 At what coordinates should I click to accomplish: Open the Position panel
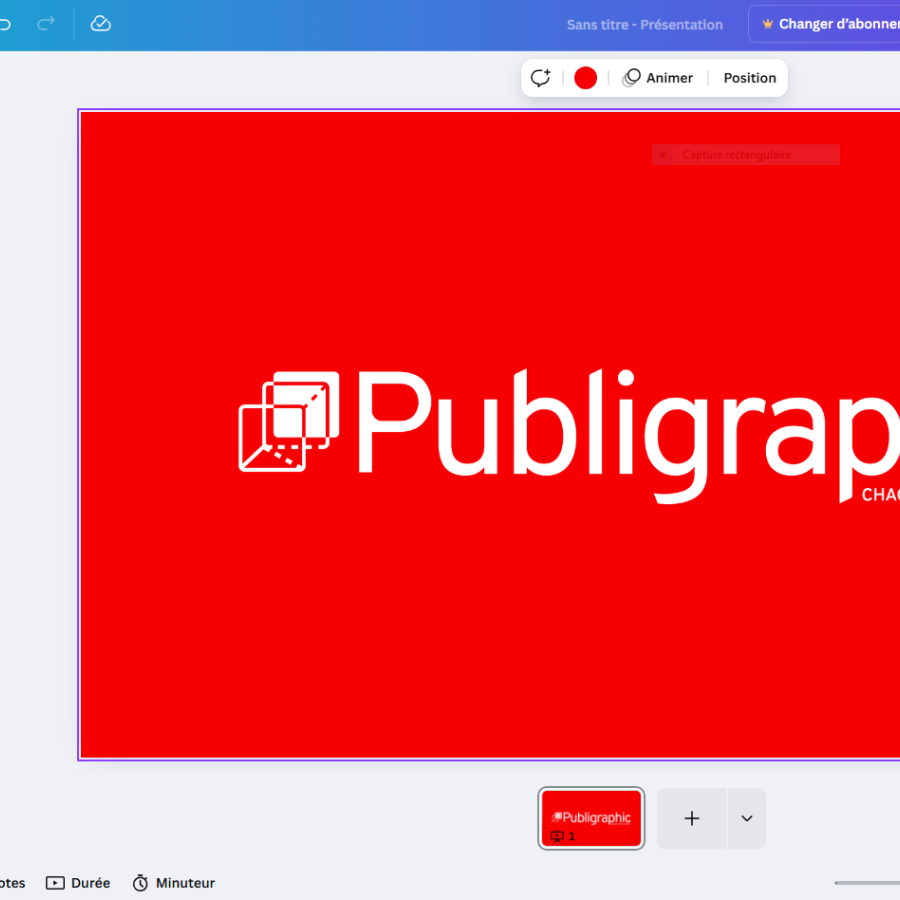coord(750,78)
